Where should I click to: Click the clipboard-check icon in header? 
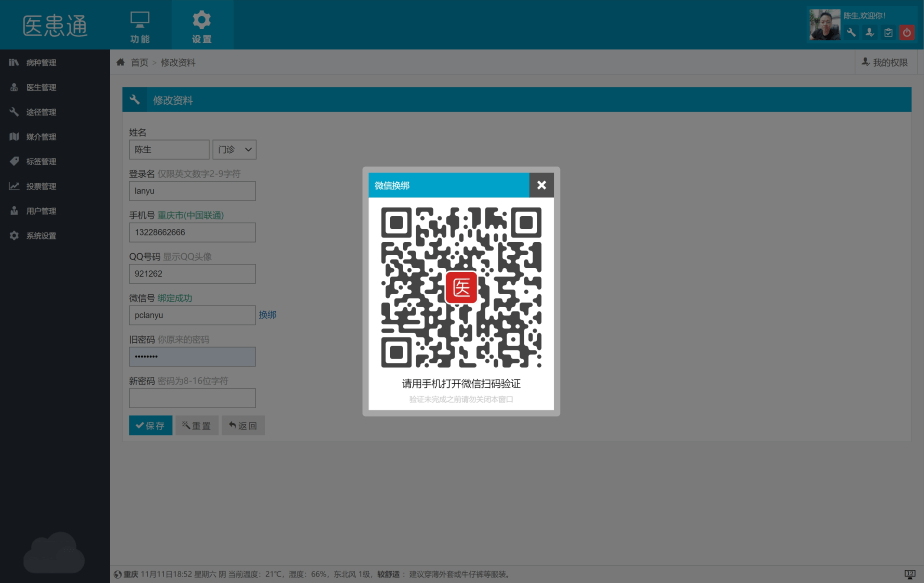coord(888,33)
